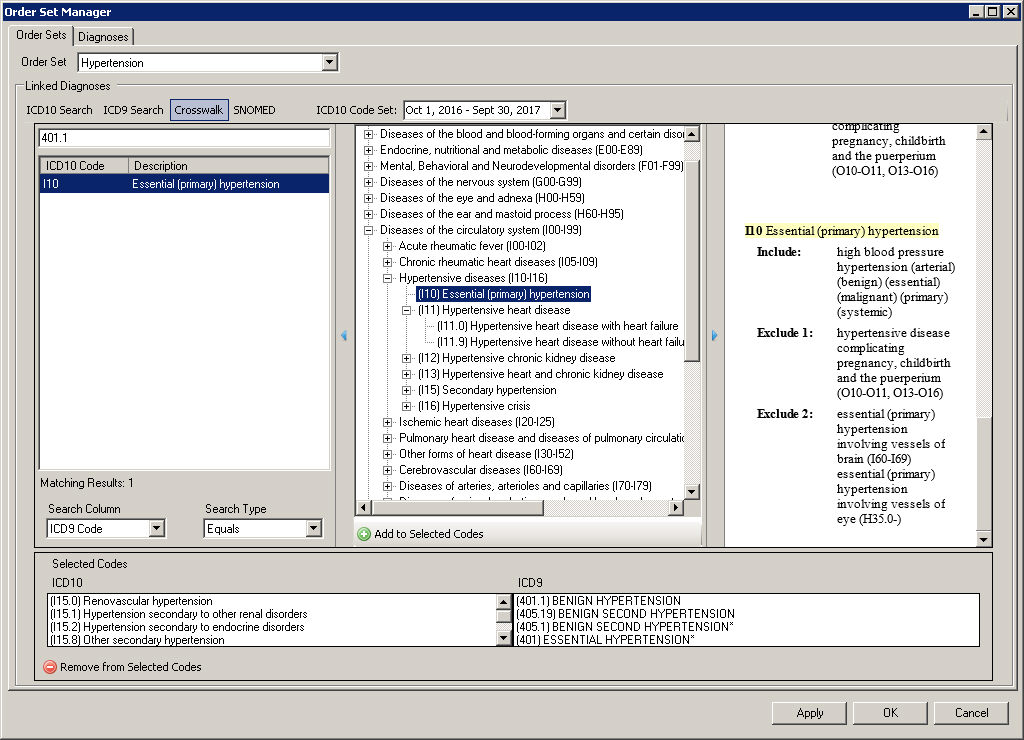Image resolution: width=1024 pixels, height=740 pixels.
Task: Collapse Hypertensive diseases (I10-I16) node
Action: pyautogui.click(x=387, y=278)
